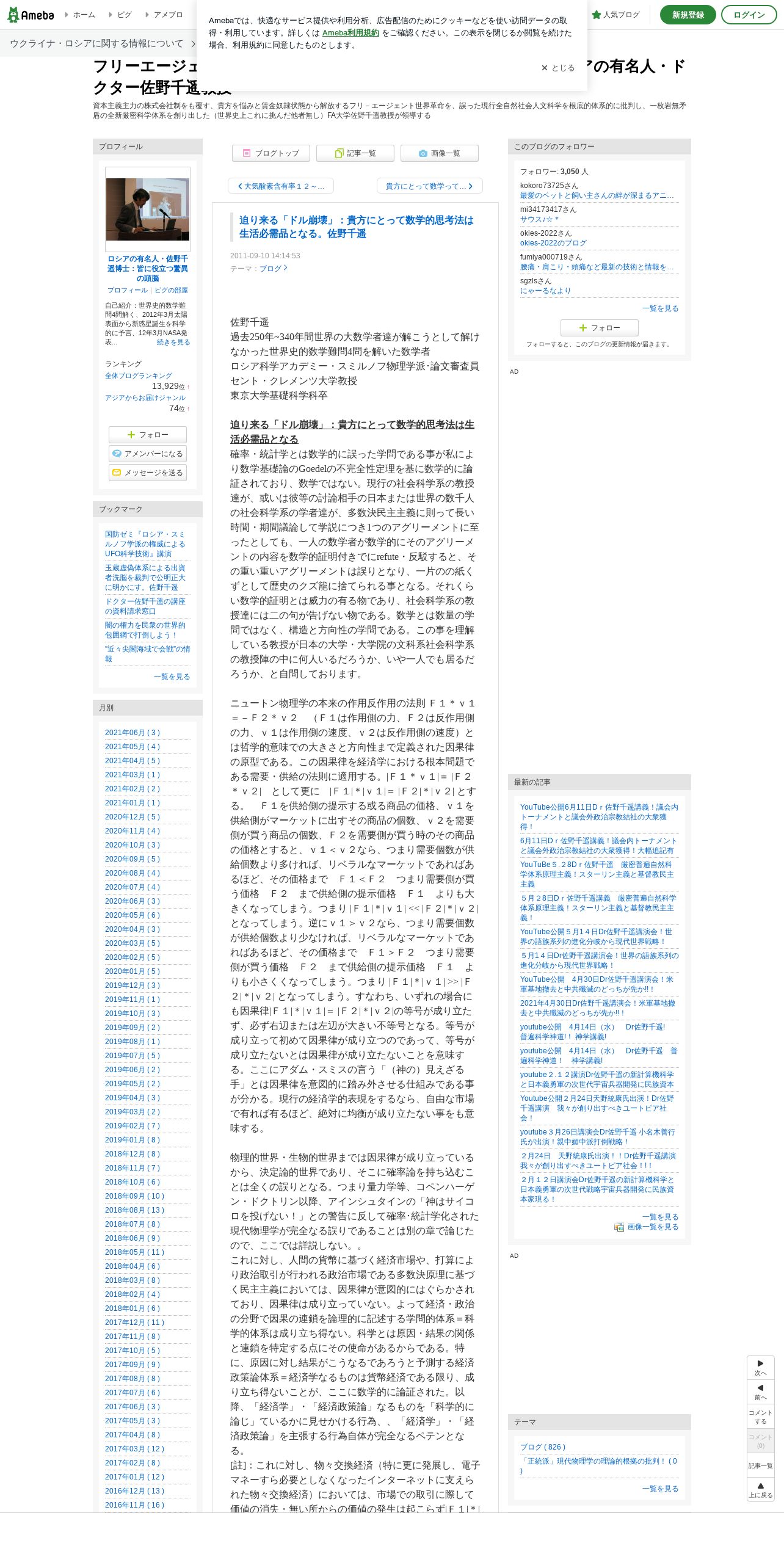Open the Ameba利用規約 link
The image size is (784, 1568).
pyautogui.click(x=350, y=33)
